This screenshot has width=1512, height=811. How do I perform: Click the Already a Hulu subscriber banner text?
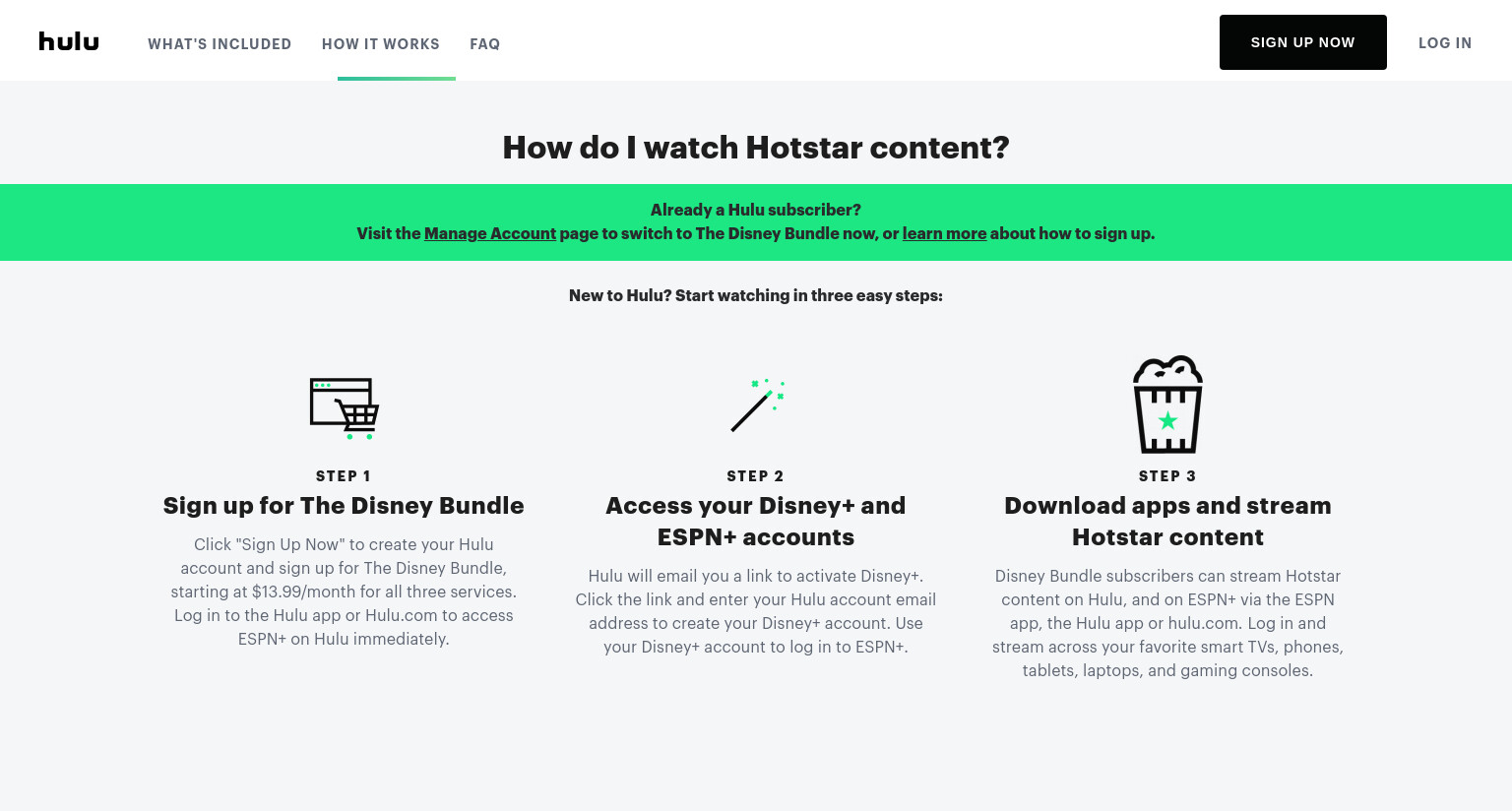[756, 210]
